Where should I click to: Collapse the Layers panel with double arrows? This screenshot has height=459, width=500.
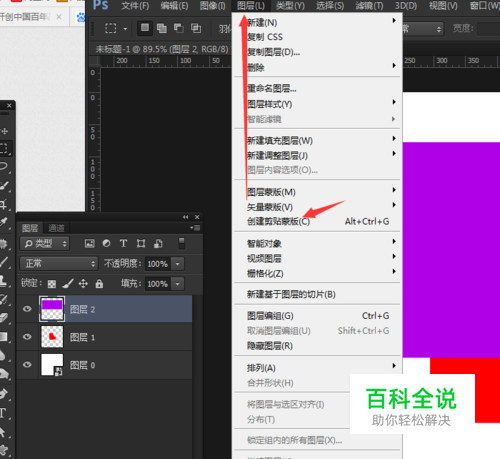[186, 217]
